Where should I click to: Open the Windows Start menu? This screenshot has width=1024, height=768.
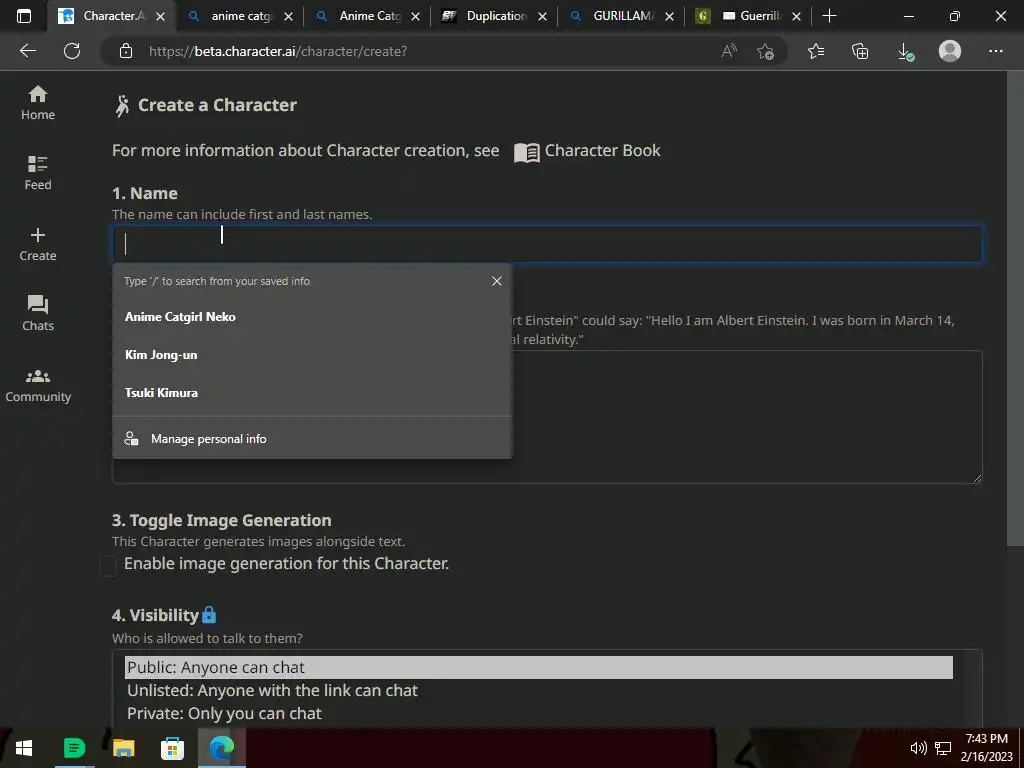point(24,748)
